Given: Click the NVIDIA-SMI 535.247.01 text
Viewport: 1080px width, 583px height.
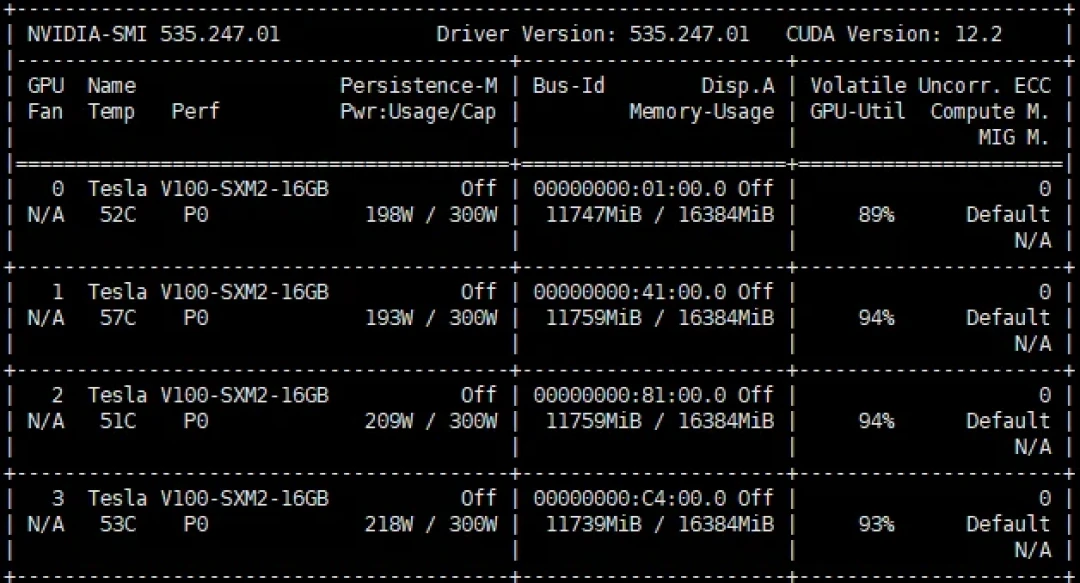Looking at the screenshot, I should tap(154, 34).
